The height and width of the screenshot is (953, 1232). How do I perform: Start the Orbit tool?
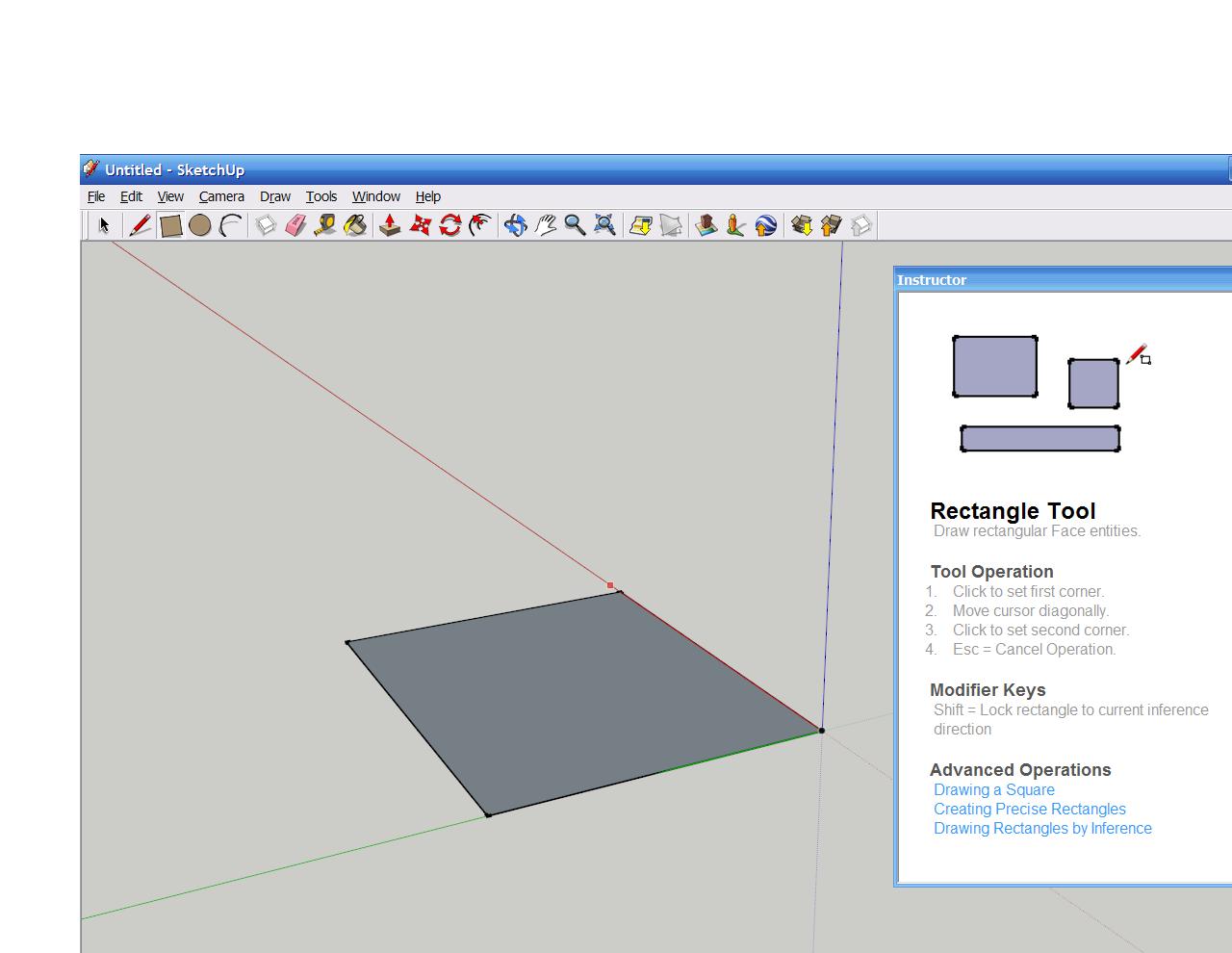pos(515,225)
